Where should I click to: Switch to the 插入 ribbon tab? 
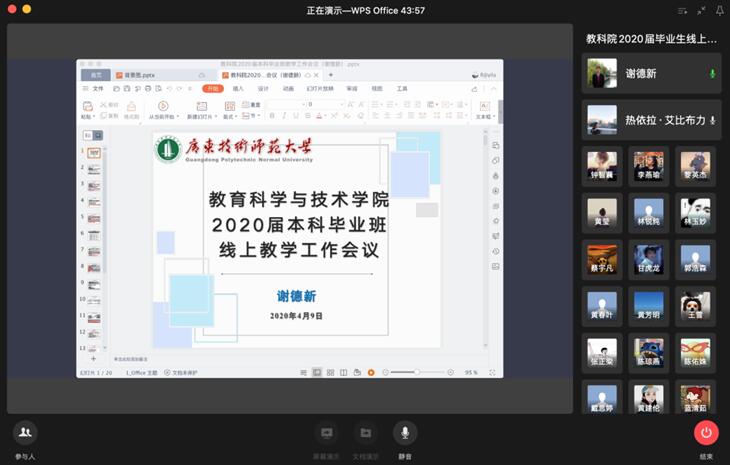[238, 88]
